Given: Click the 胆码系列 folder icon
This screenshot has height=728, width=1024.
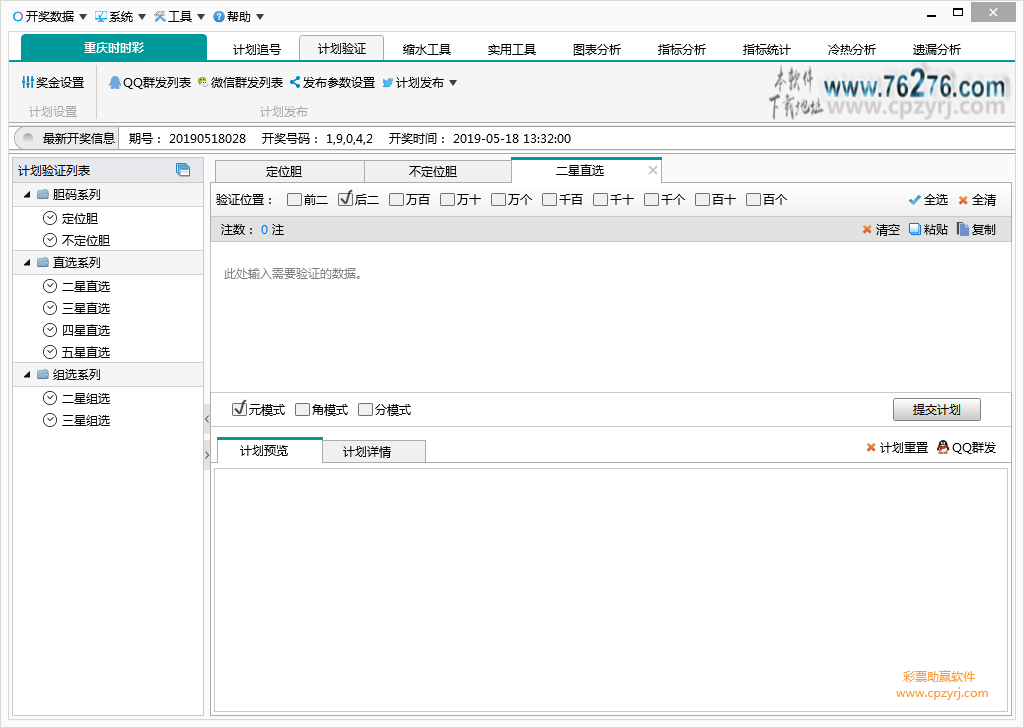Looking at the screenshot, I should (x=43, y=195).
